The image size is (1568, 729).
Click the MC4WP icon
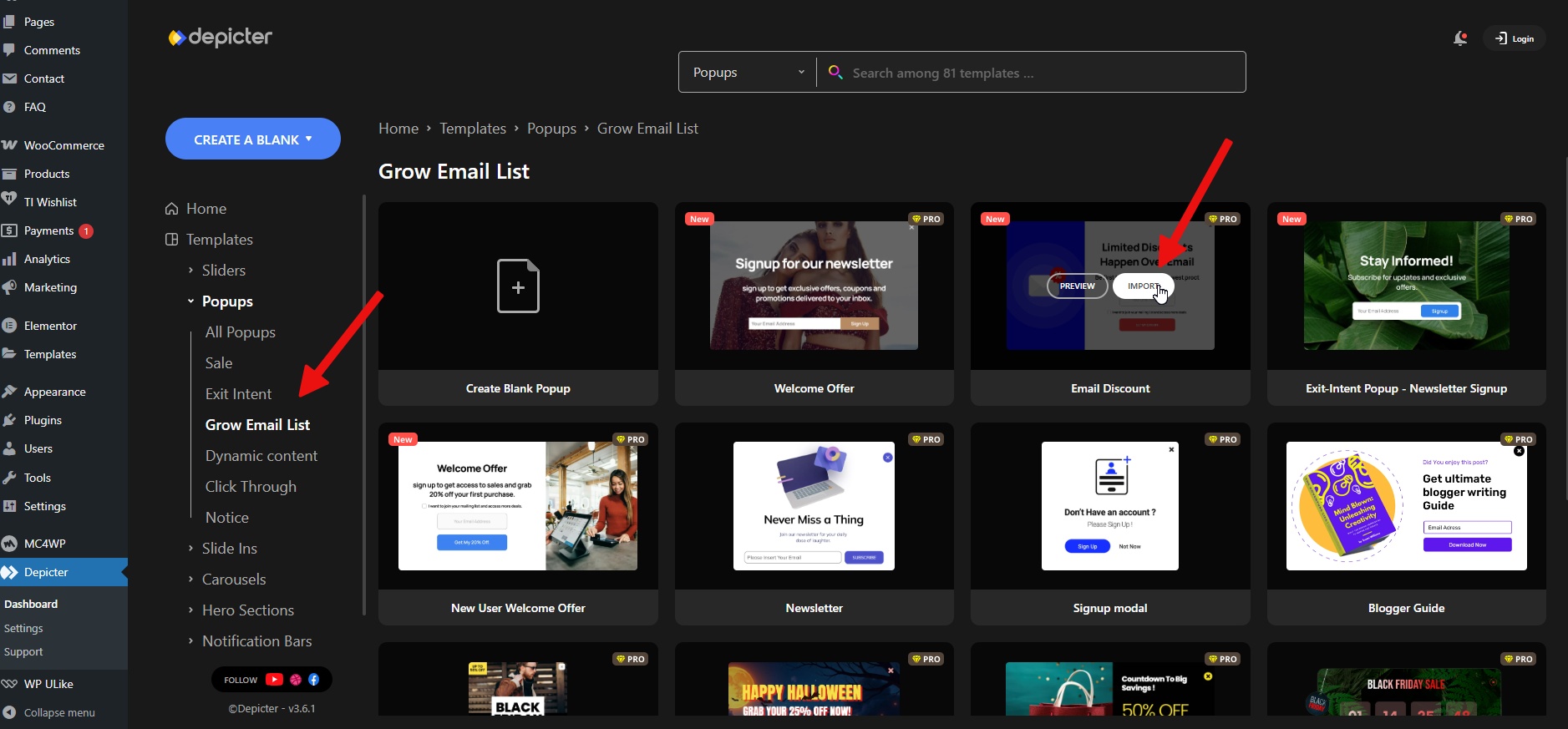click(x=9, y=544)
